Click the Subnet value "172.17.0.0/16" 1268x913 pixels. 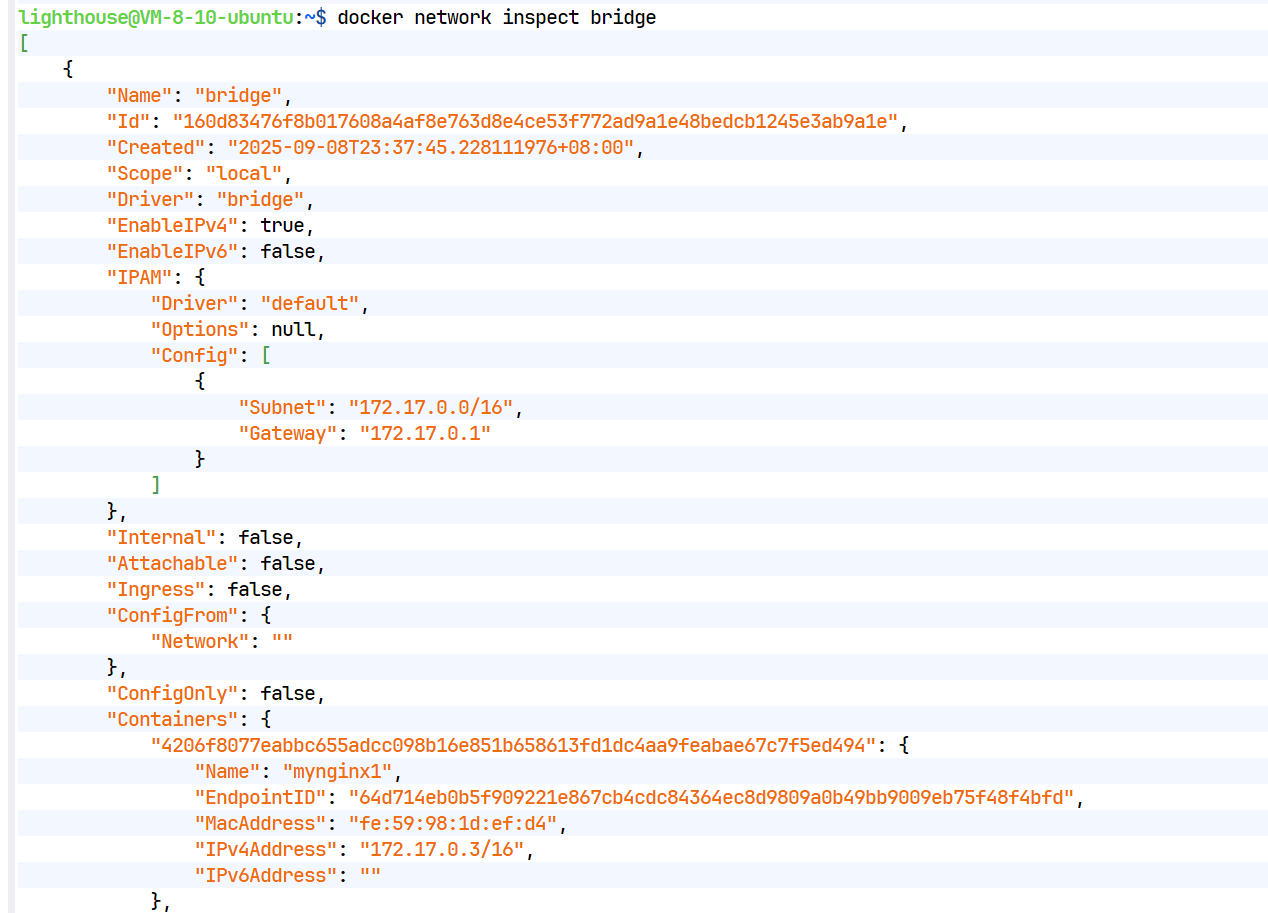(431, 407)
